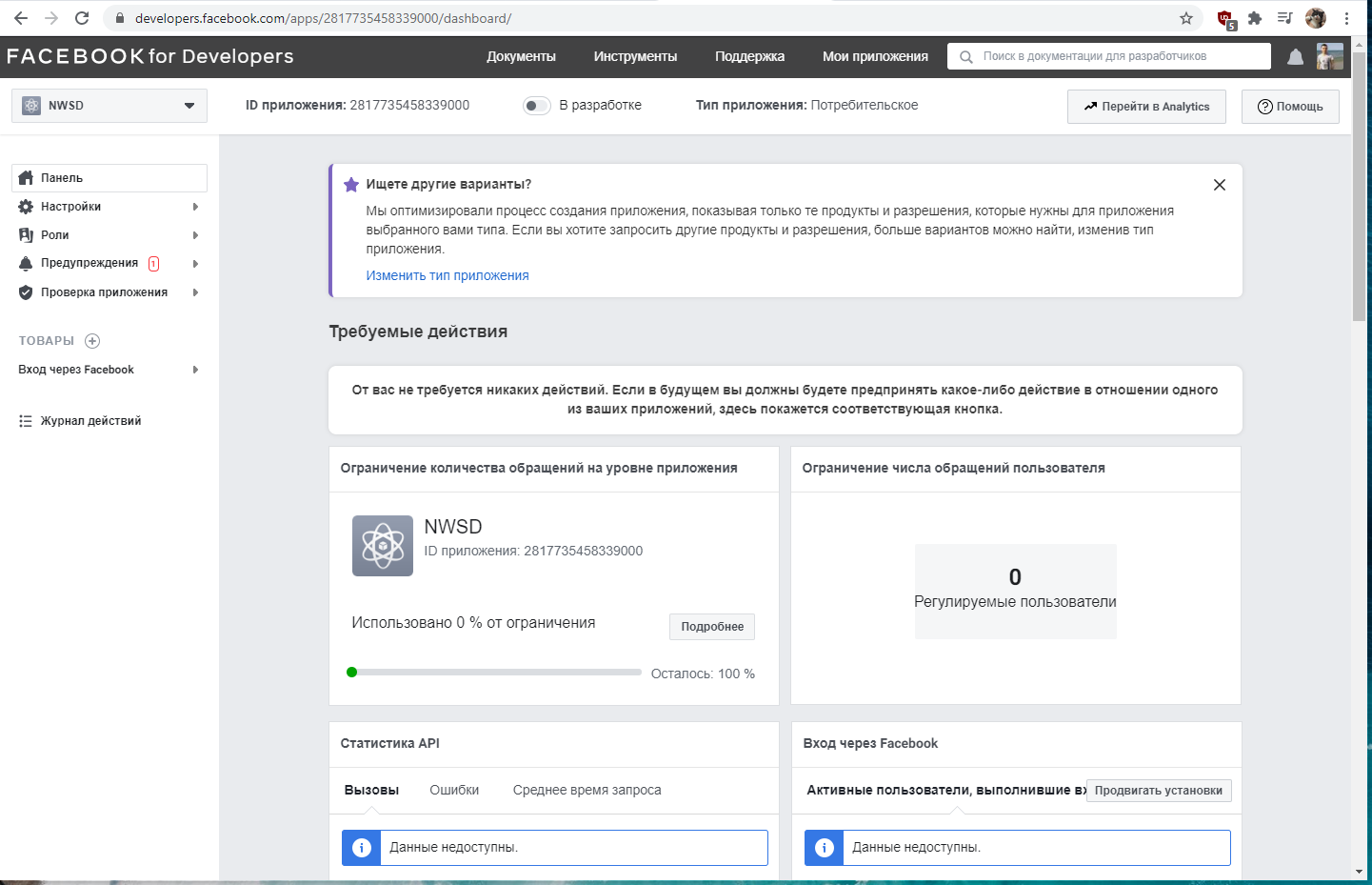Click the red alerts badge on Предупреждения
The height and width of the screenshot is (885, 1372).
tap(153, 264)
